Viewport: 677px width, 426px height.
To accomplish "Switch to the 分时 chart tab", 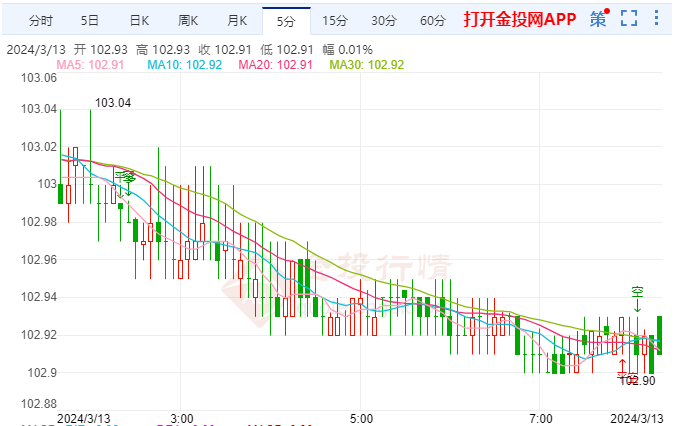I will tap(41, 20).
